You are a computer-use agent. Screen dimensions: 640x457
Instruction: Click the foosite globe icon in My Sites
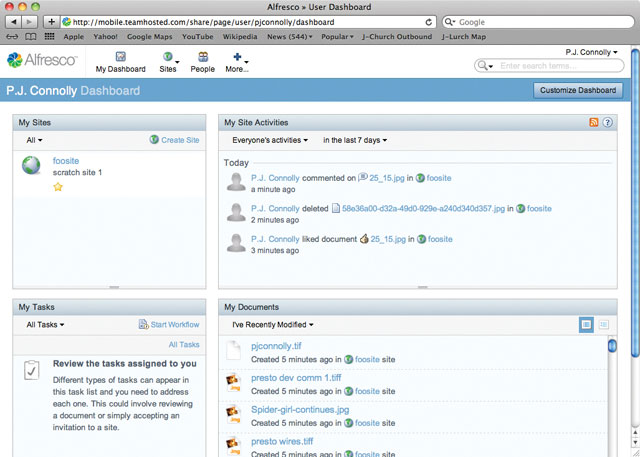click(31, 165)
